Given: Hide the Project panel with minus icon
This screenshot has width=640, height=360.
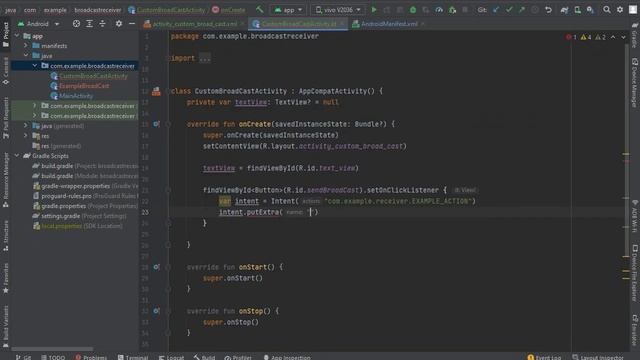Looking at the screenshot, I should tap(132, 24).
